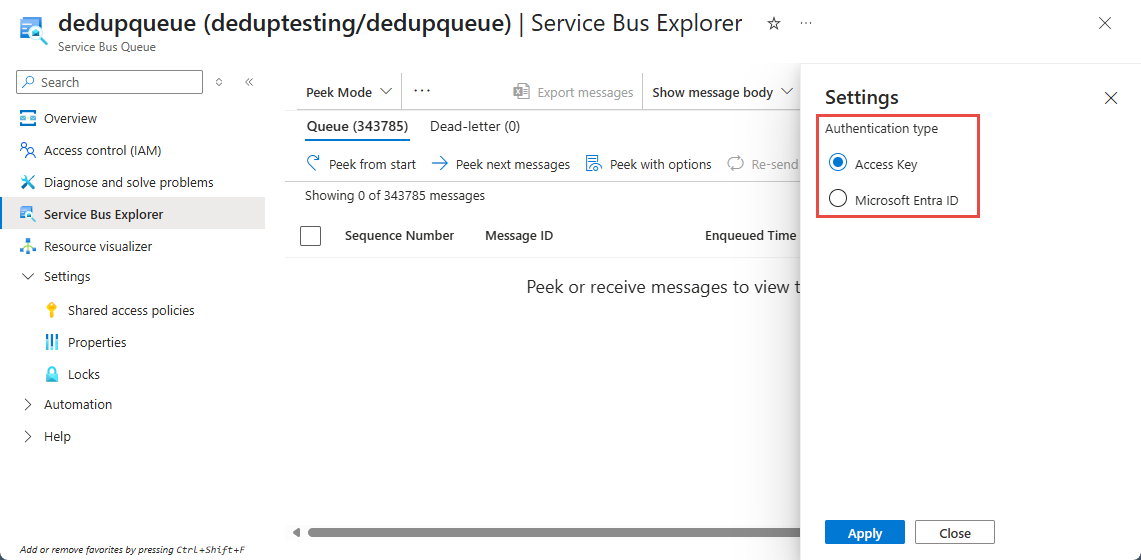This screenshot has width=1141, height=560.
Task: Check the select-all messages checkbox
Action: point(311,236)
